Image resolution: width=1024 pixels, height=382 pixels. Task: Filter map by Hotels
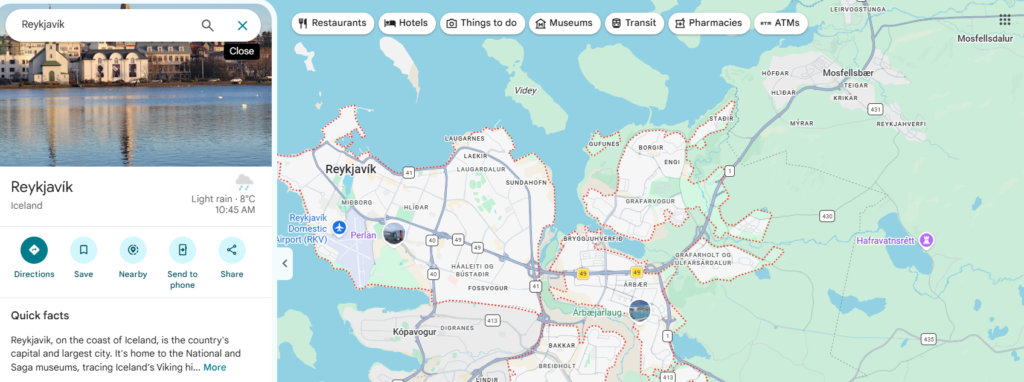pos(407,23)
